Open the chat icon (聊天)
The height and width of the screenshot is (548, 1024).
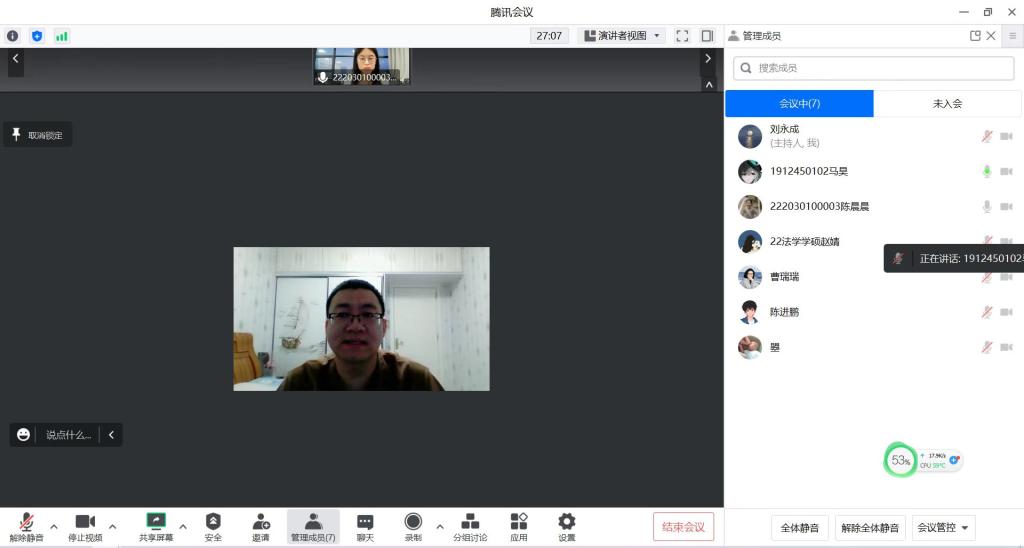pos(365,522)
